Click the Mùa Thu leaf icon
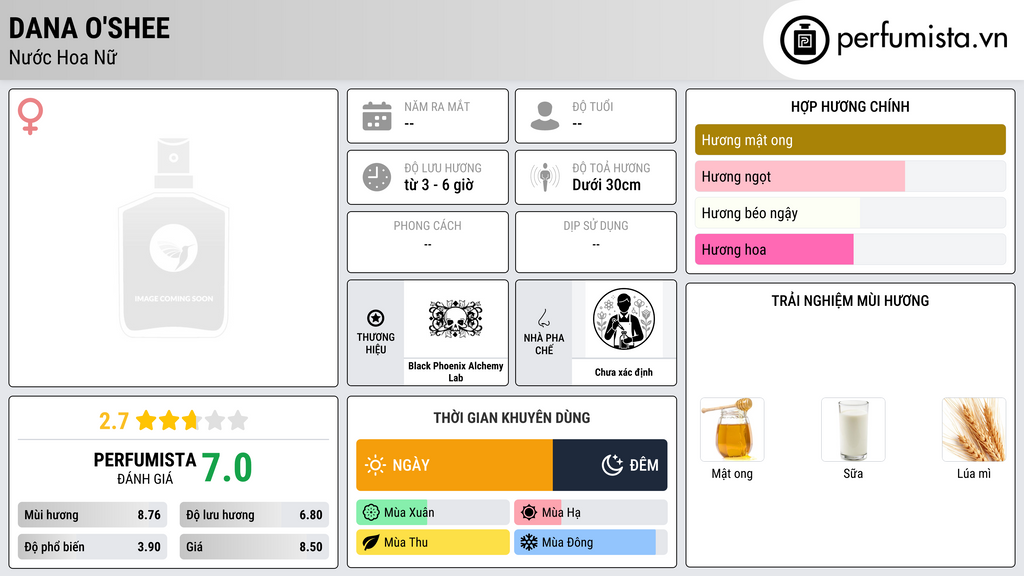 (x=370, y=542)
